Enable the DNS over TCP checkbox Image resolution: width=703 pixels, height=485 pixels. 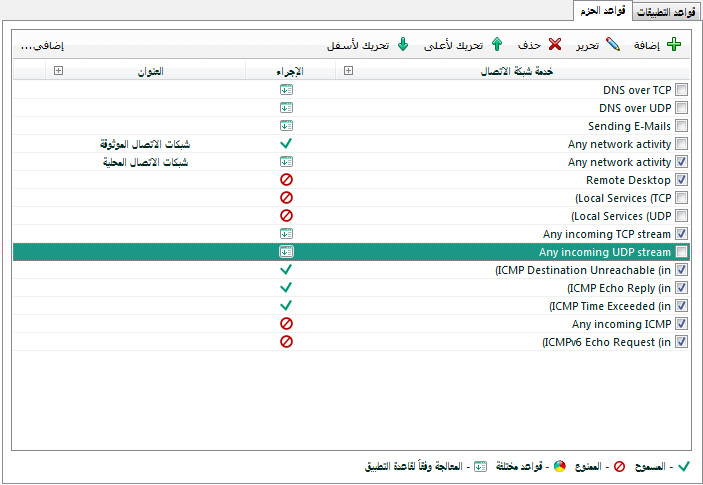click(681, 90)
